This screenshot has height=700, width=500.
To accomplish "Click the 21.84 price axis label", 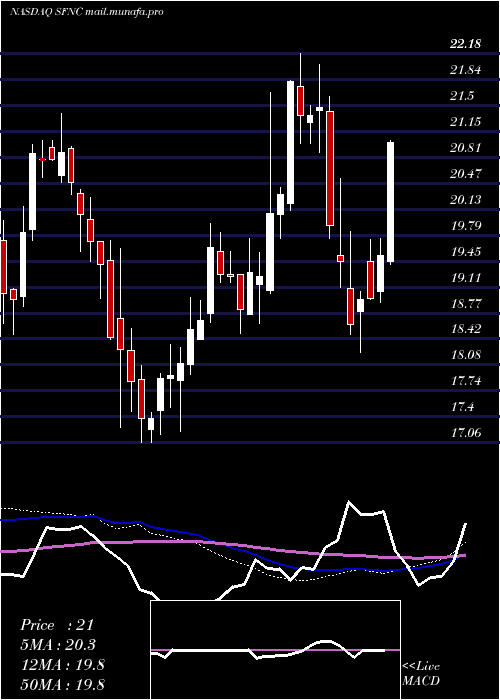I will pyautogui.click(x=466, y=70).
